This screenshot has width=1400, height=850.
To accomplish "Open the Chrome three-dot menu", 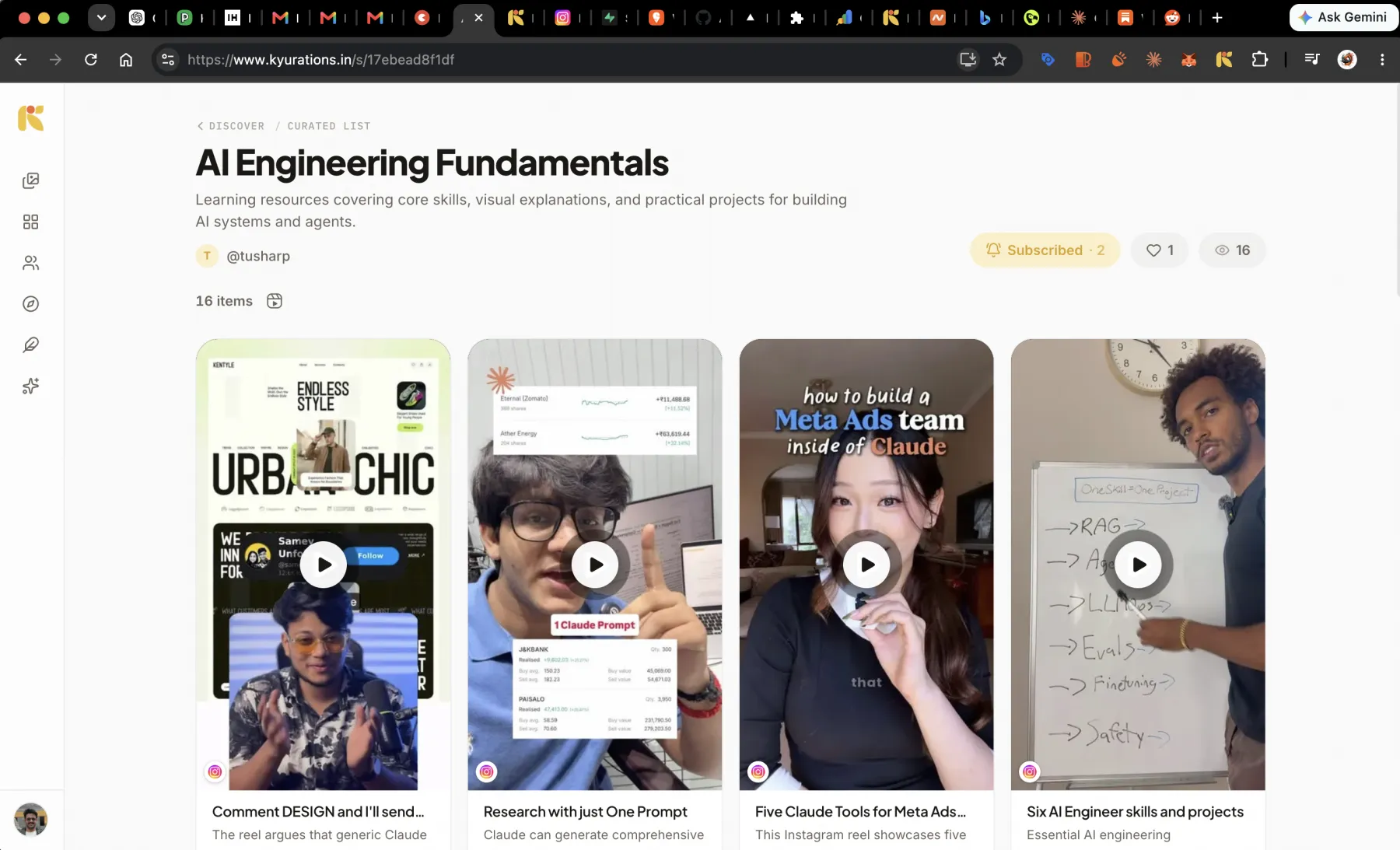I will tap(1382, 60).
